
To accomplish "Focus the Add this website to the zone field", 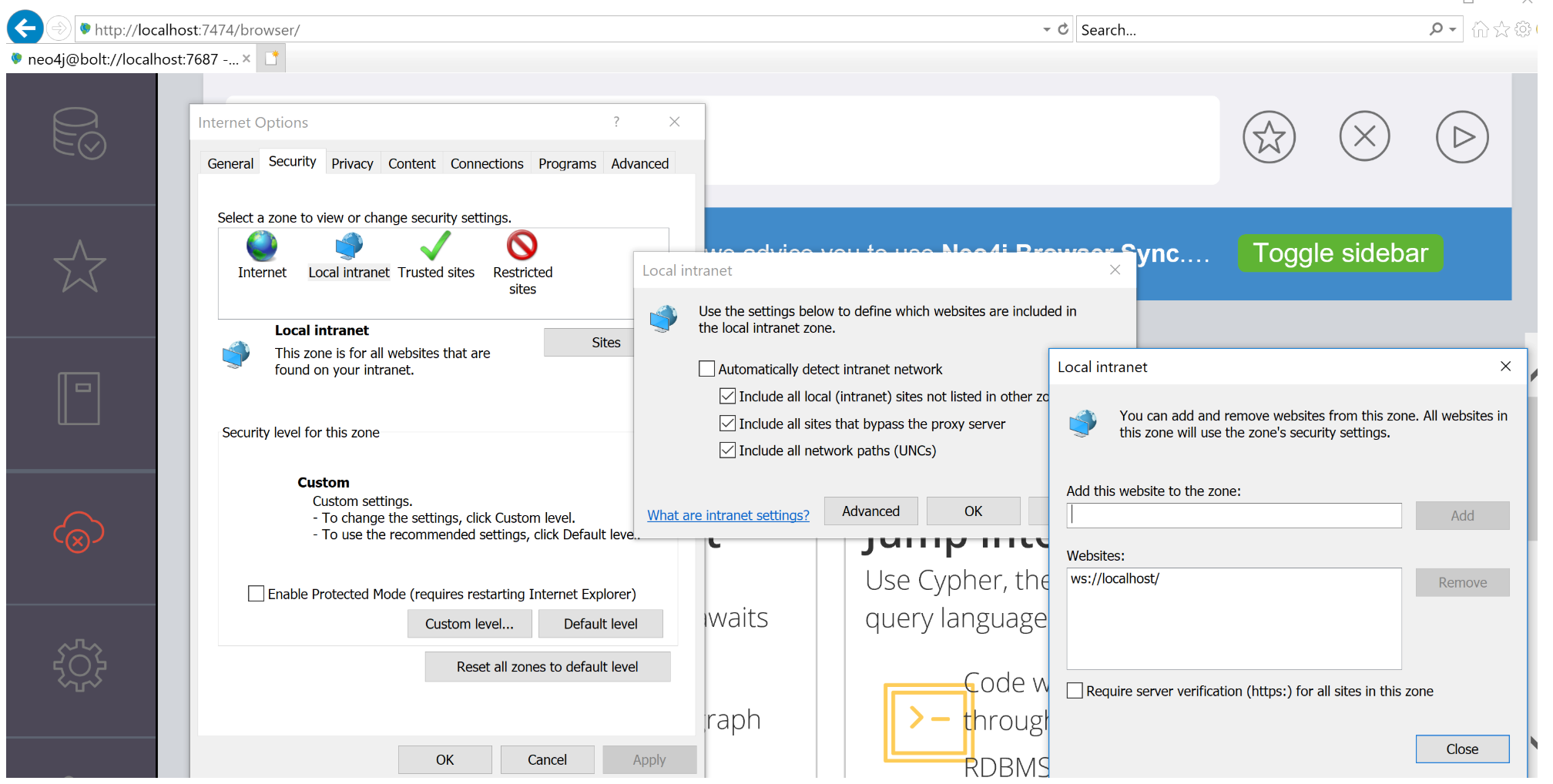I will pyautogui.click(x=1234, y=515).
